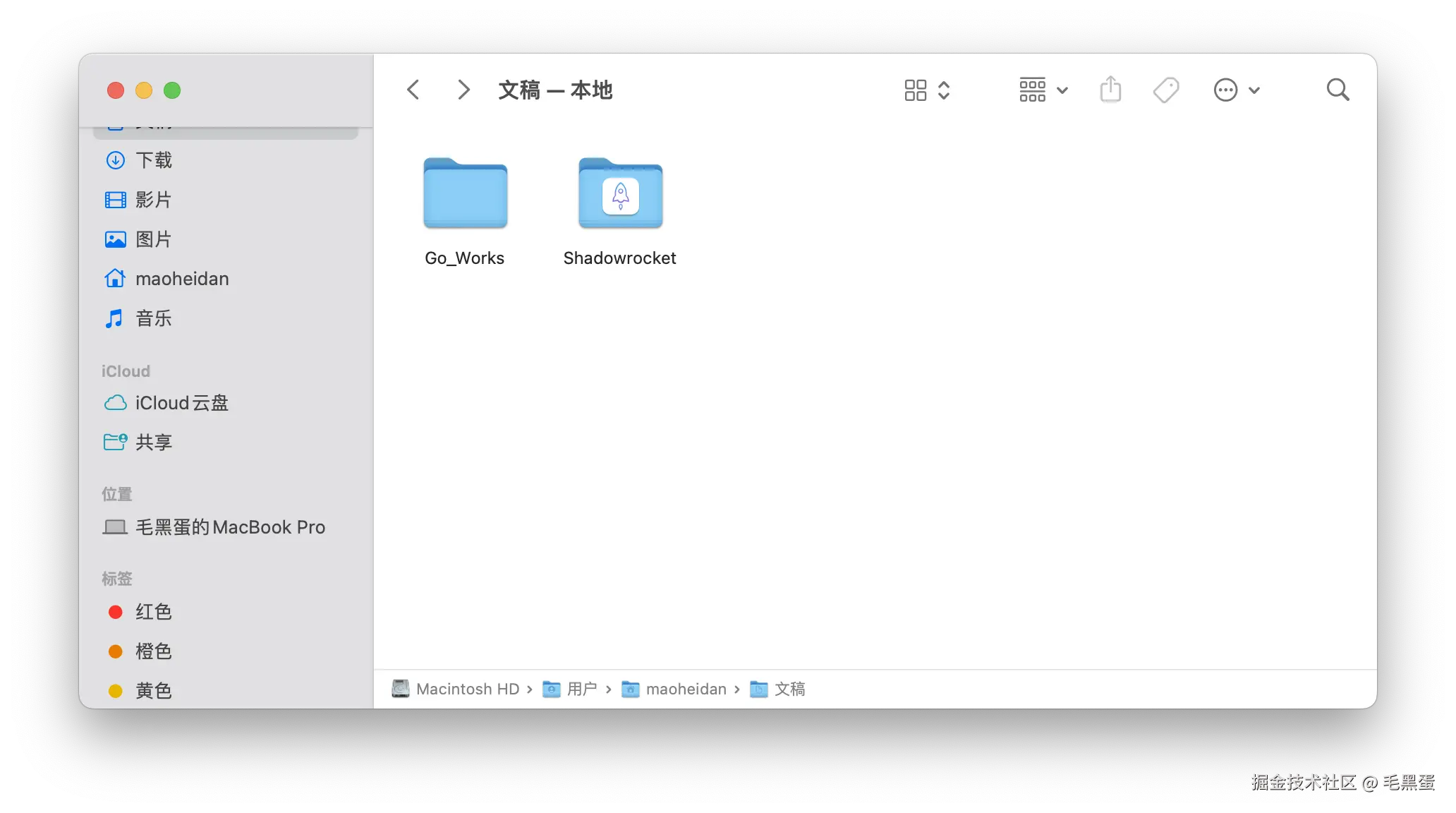Go back using the back arrow
The image size is (1456, 813).
point(413,90)
